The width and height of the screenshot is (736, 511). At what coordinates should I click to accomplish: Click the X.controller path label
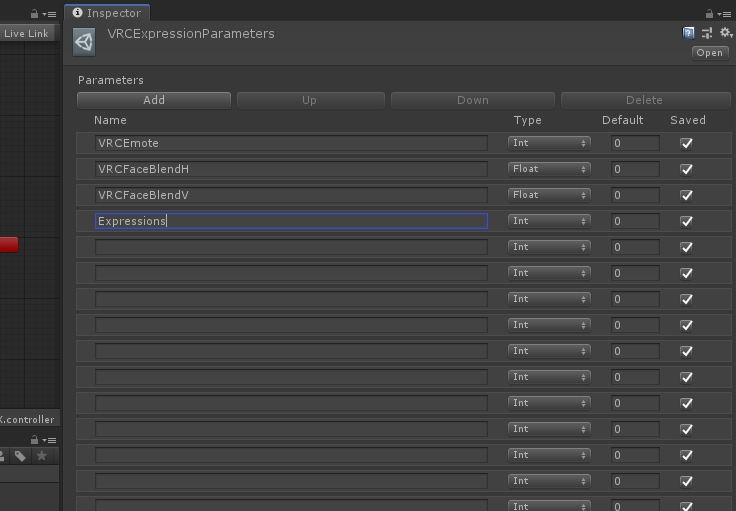[x=27, y=419]
